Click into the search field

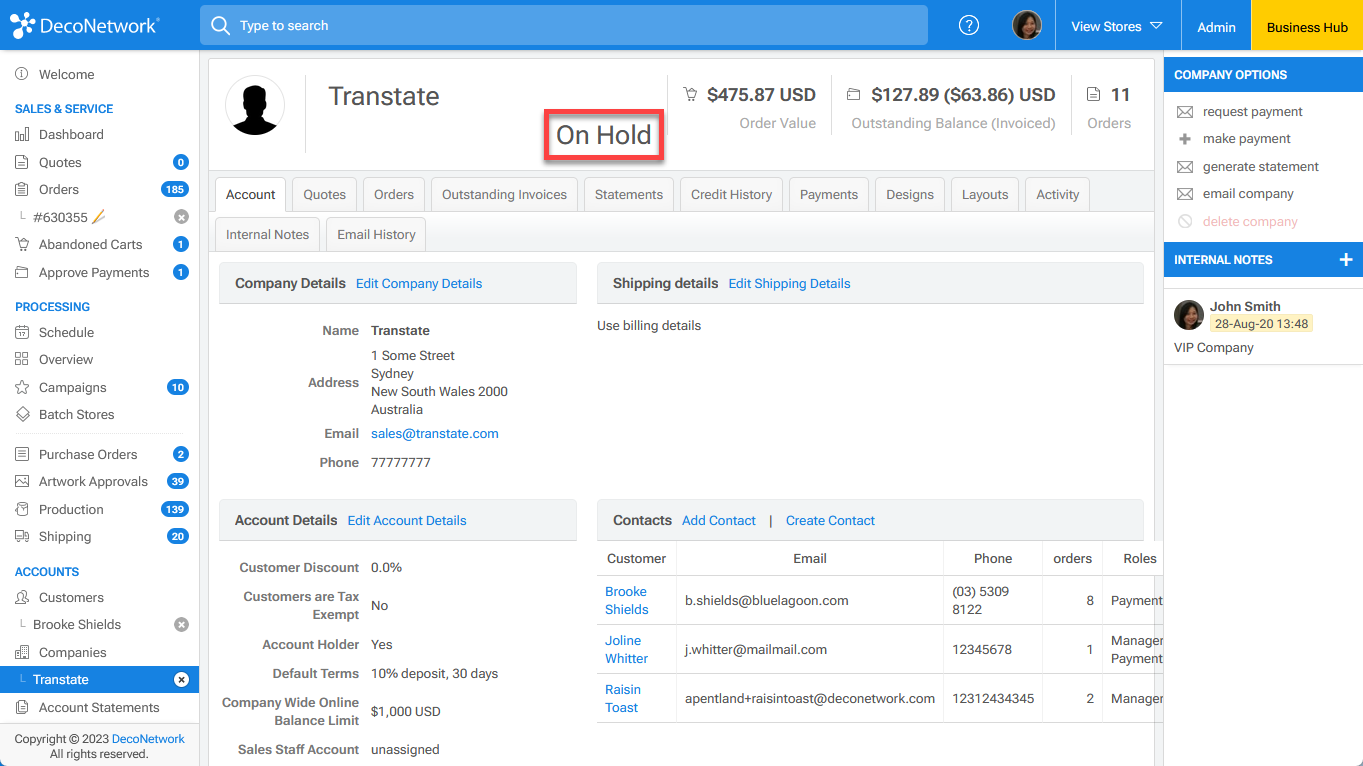click(564, 26)
